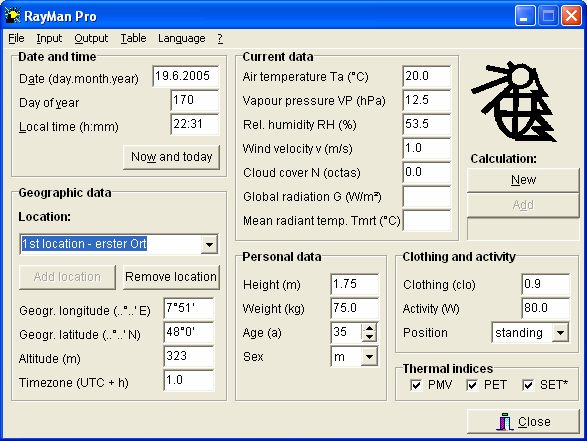Decrease Age with the down spinner arrow
This screenshot has width=587, height=441.
point(369,336)
